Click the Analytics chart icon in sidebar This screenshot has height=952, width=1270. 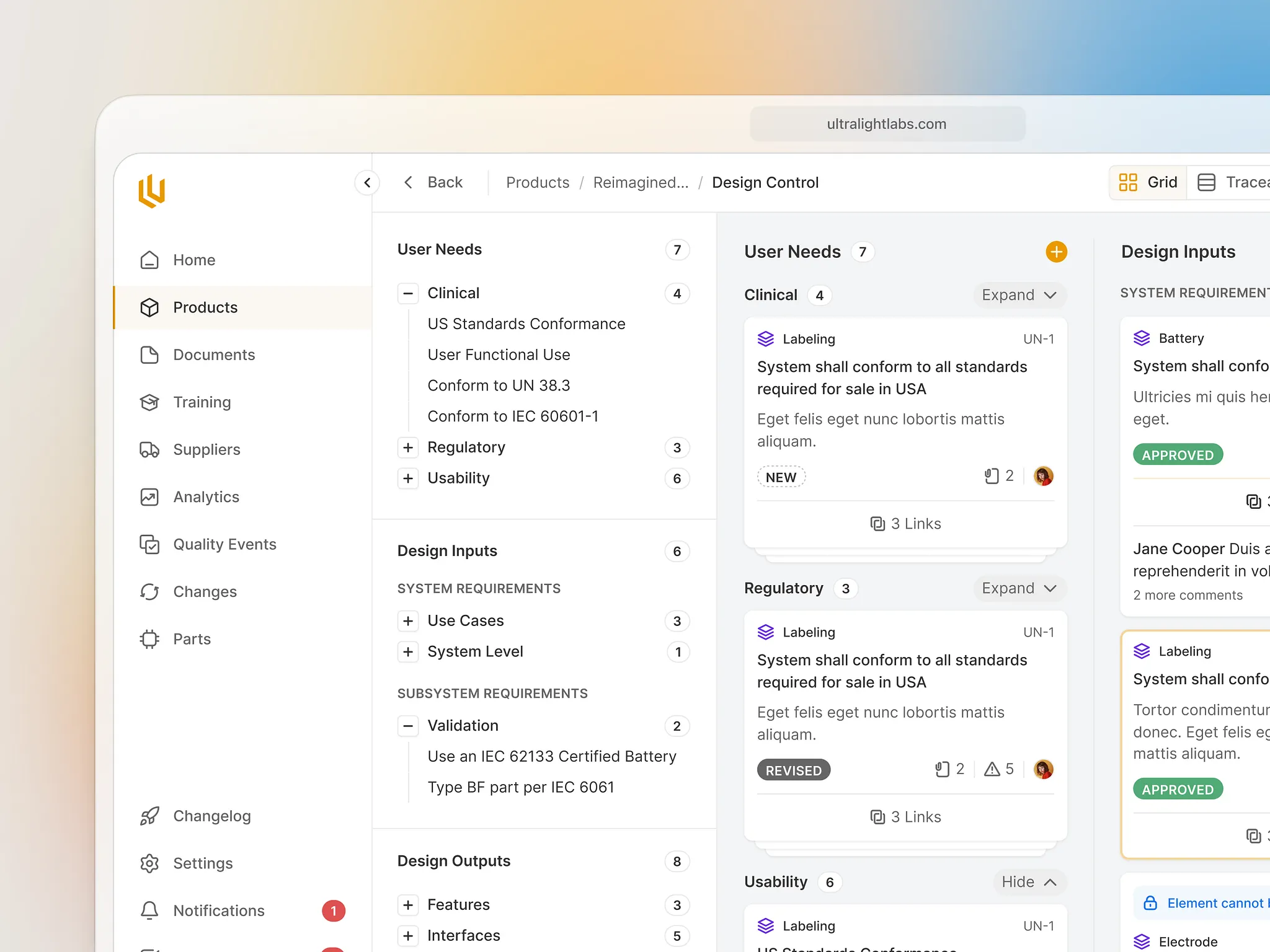click(x=149, y=497)
